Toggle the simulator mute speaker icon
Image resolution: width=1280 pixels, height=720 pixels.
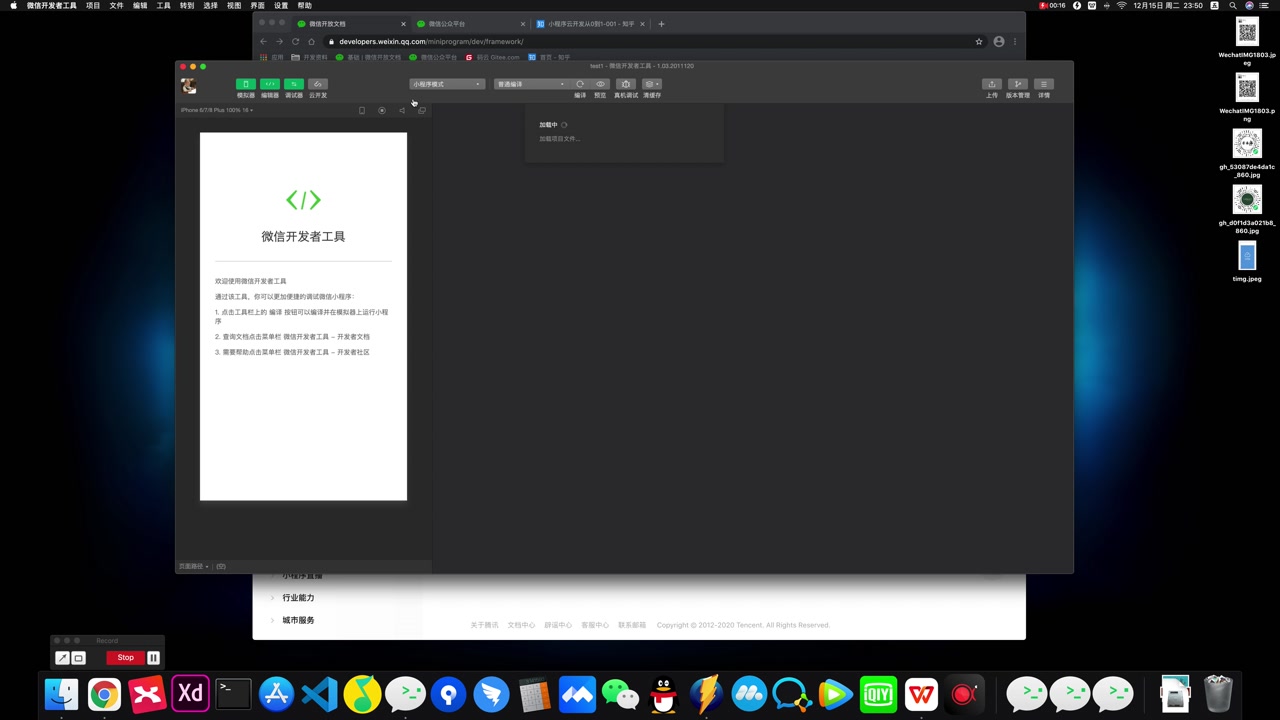[x=402, y=110]
